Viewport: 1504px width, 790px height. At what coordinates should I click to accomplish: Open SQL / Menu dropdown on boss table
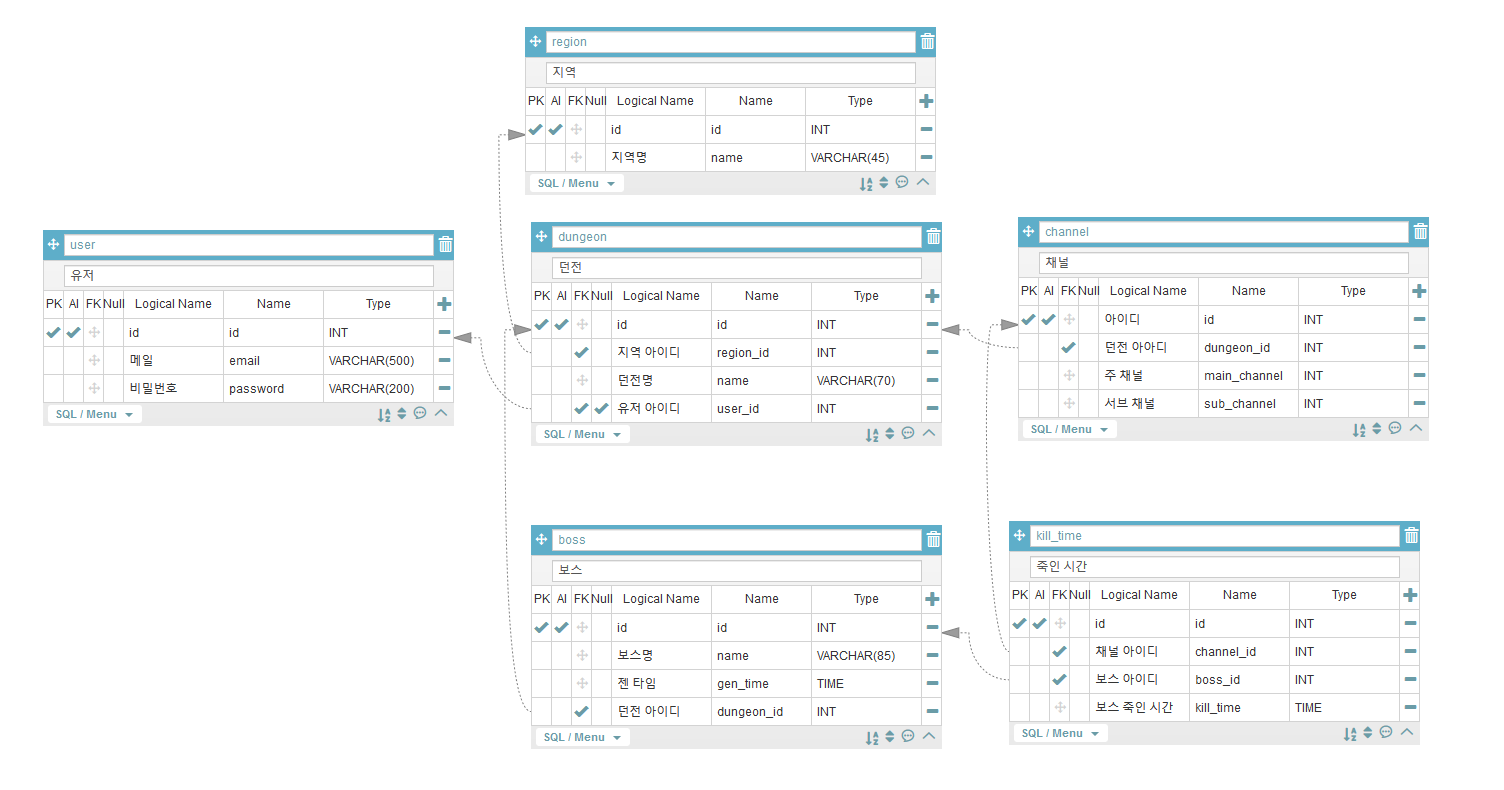pos(582,737)
